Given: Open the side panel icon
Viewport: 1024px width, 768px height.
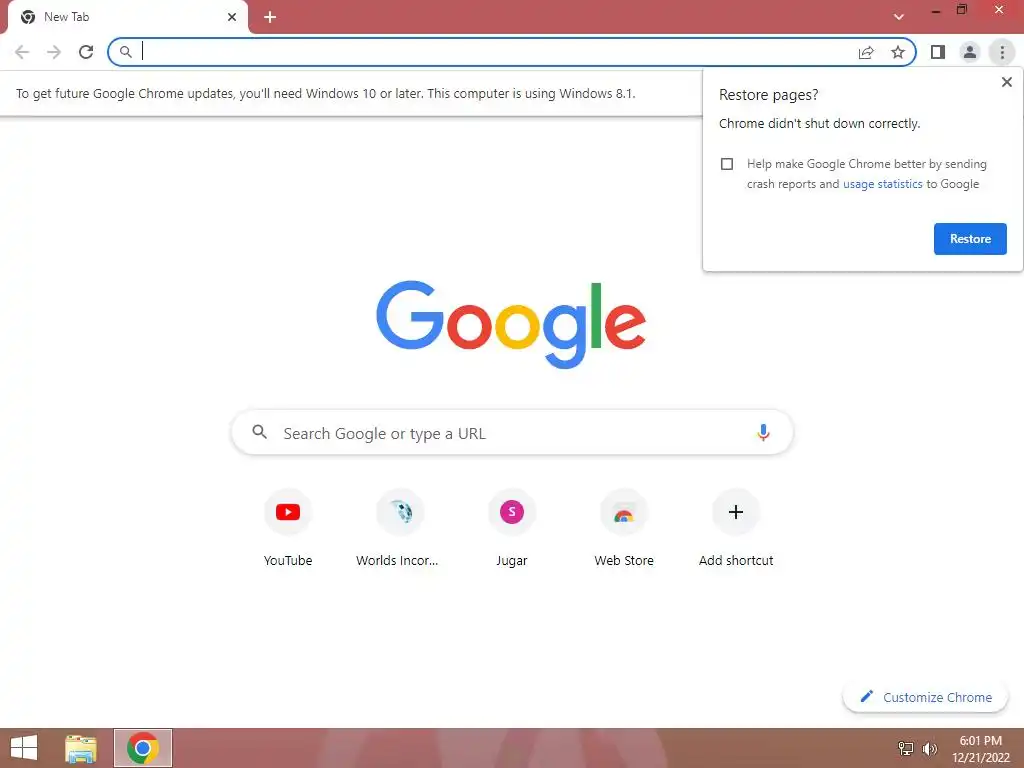Looking at the screenshot, I should click(x=938, y=52).
